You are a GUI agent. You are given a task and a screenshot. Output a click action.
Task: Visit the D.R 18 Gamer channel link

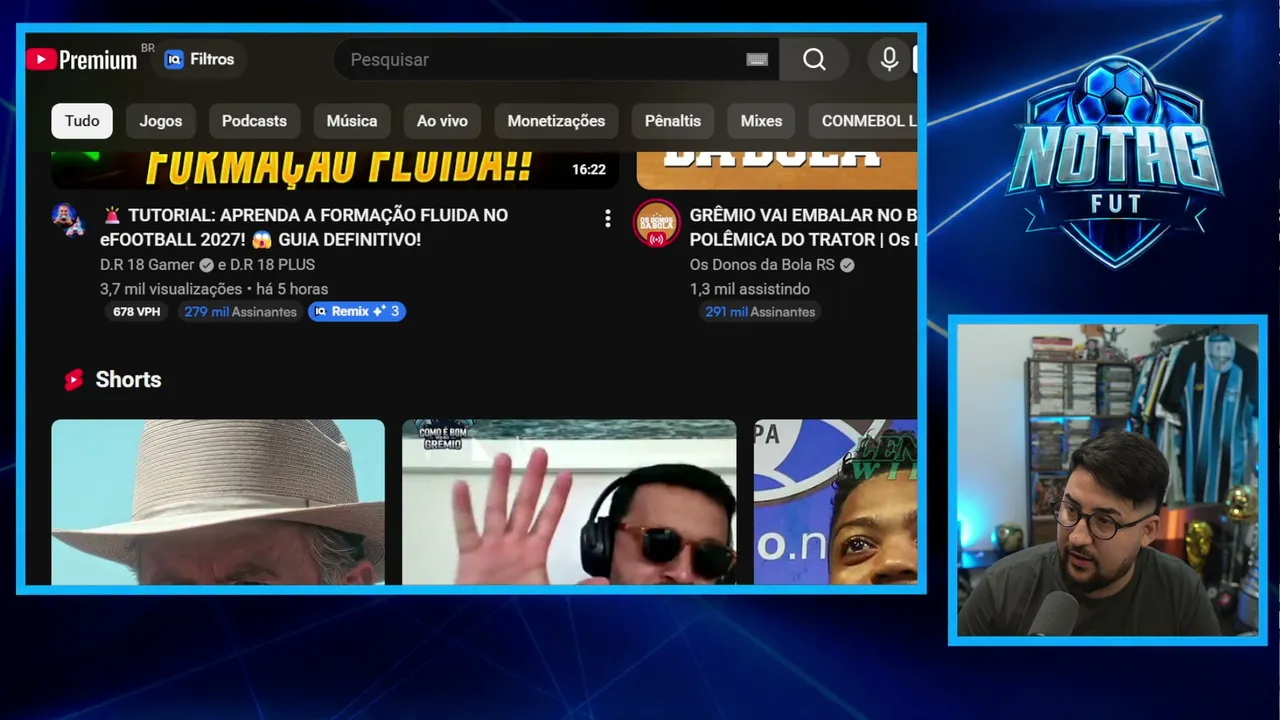(x=149, y=265)
